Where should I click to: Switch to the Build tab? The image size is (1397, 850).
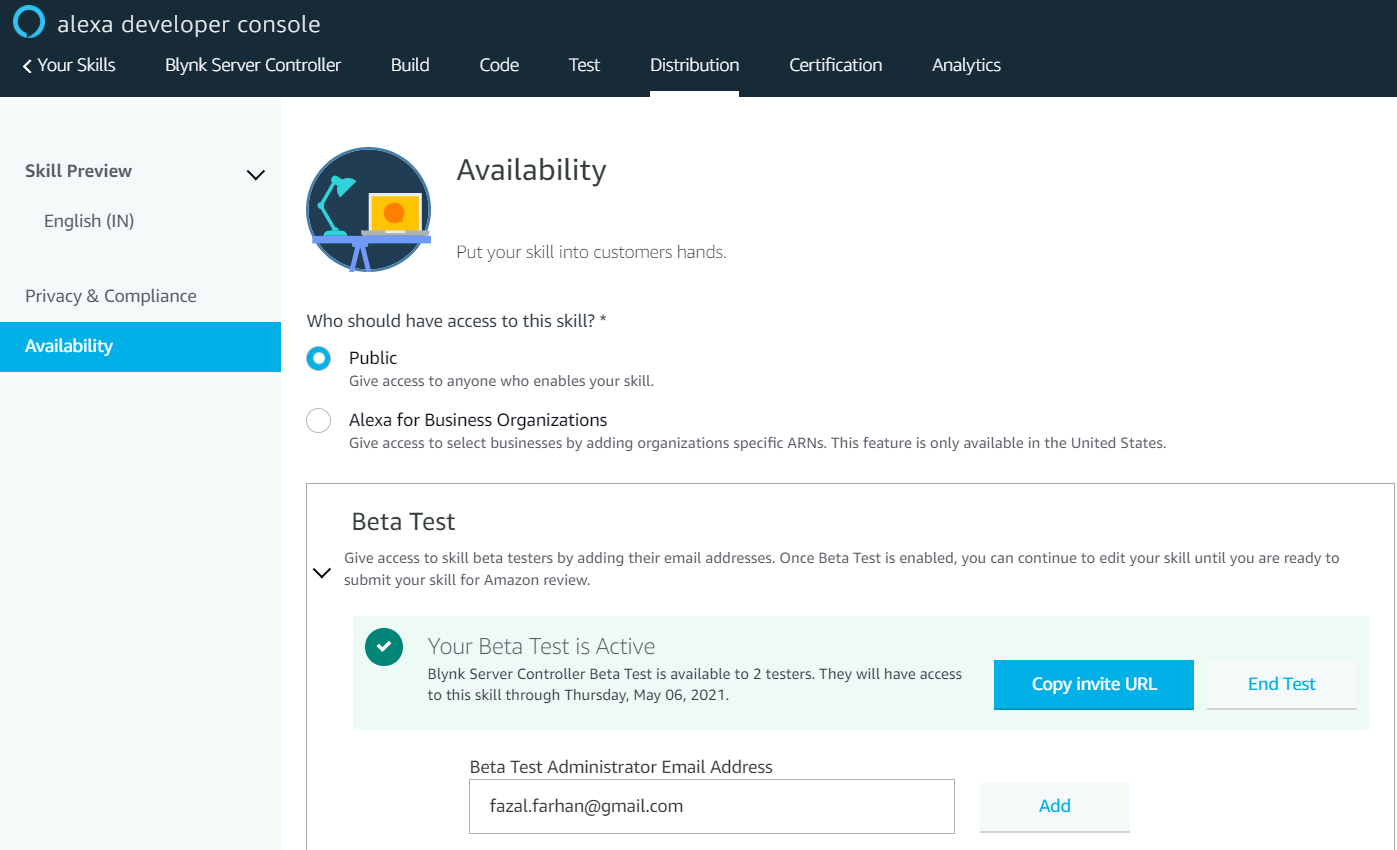(410, 65)
